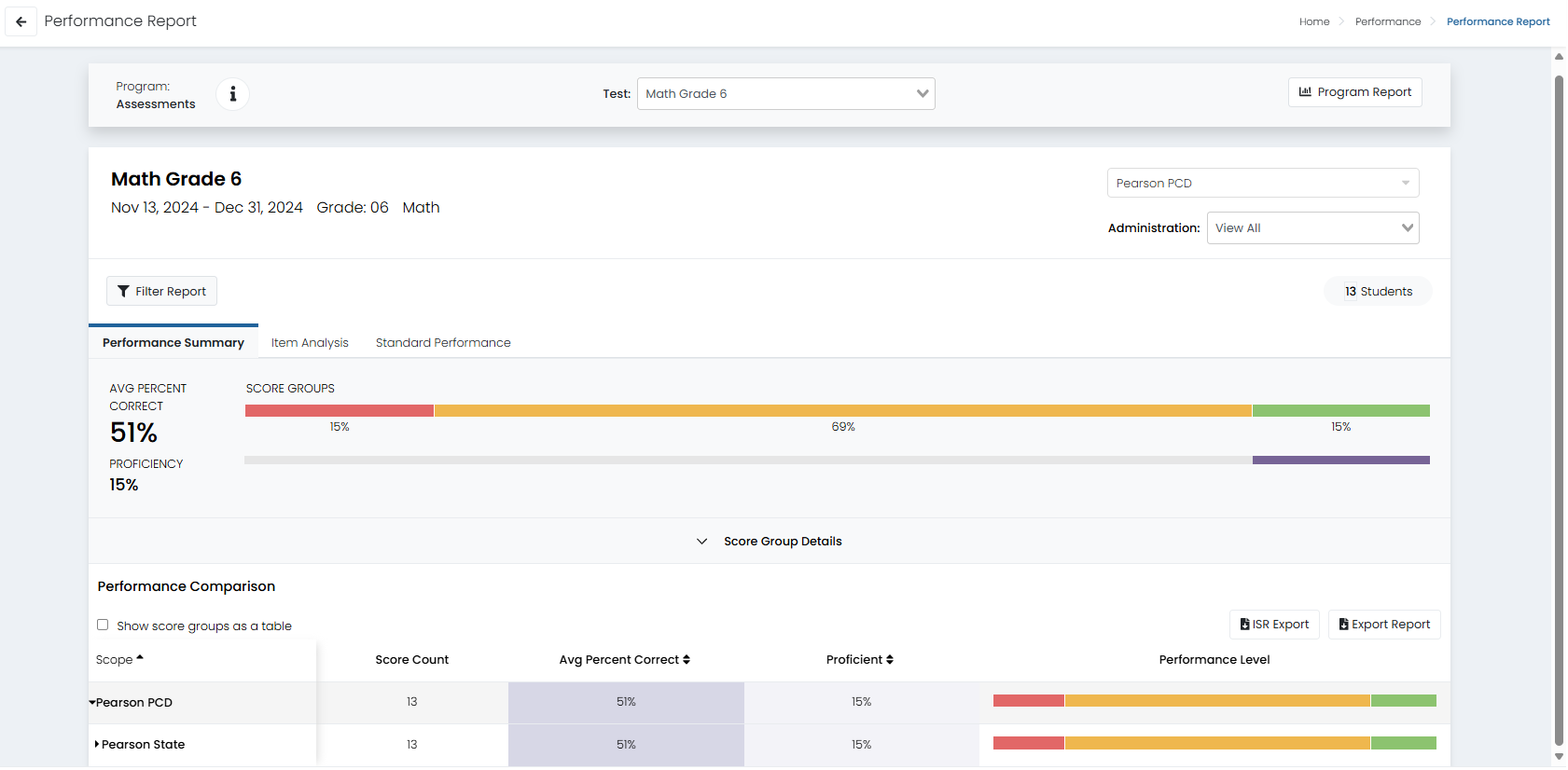Open the Test dropdown Math Grade 6

pyautogui.click(x=785, y=93)
